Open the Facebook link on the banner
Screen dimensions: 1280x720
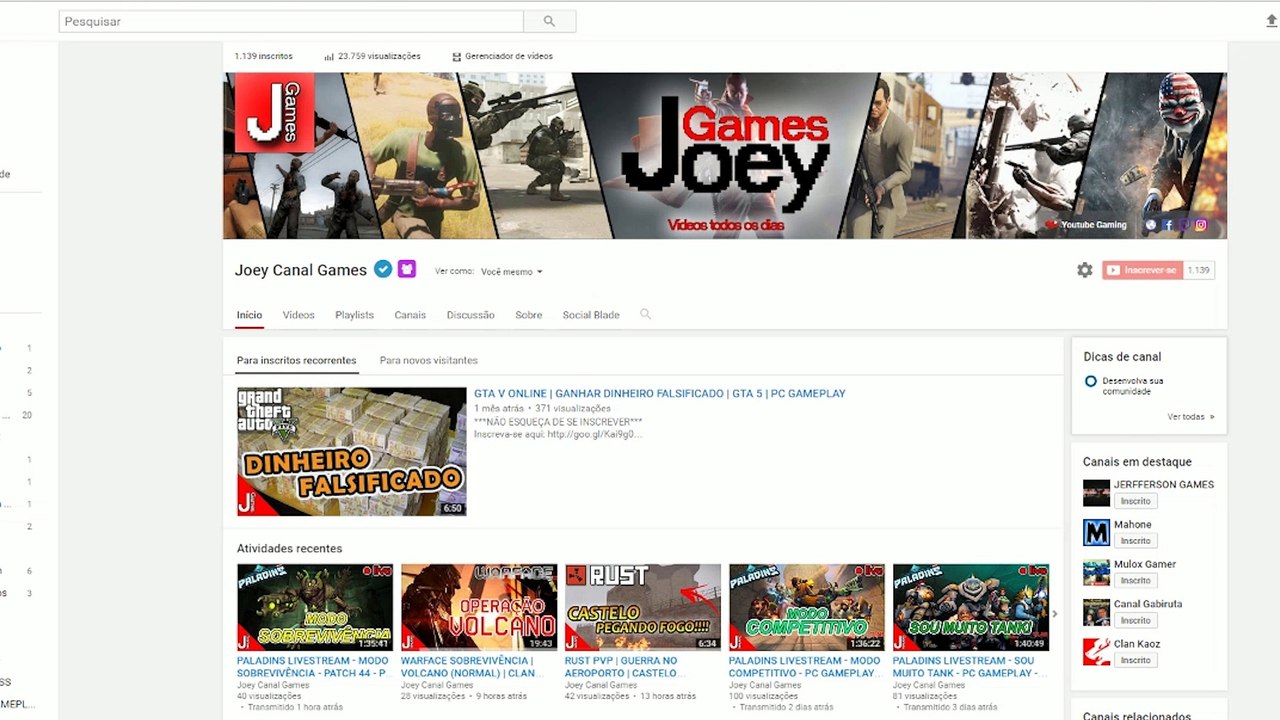tap(1167, 225)
